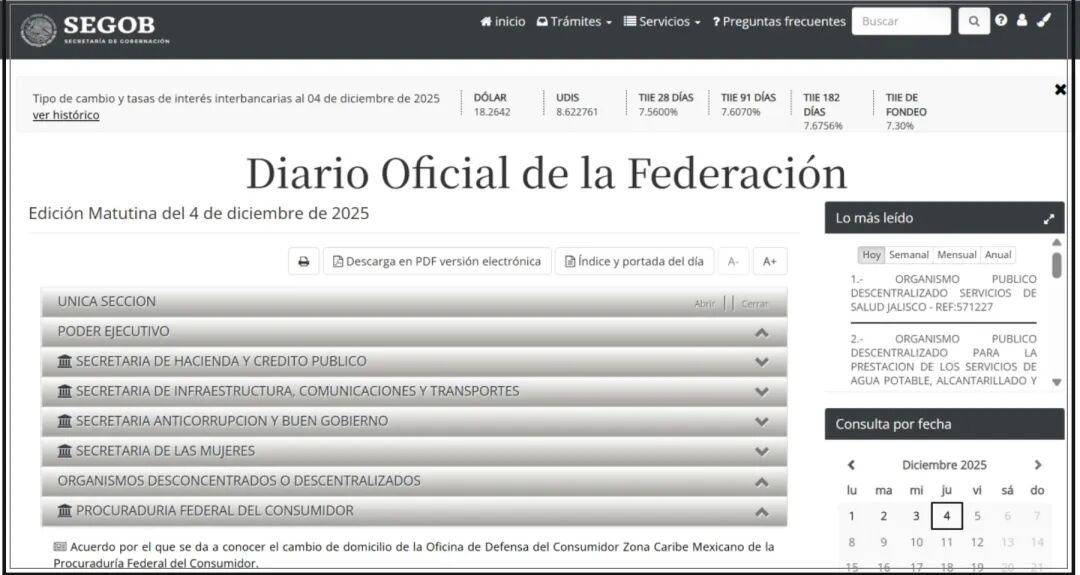This screenshot has width=1080, height=575.
Task: Open the Acuerdo cambio de domicilio document
Action: click(413, 555)
